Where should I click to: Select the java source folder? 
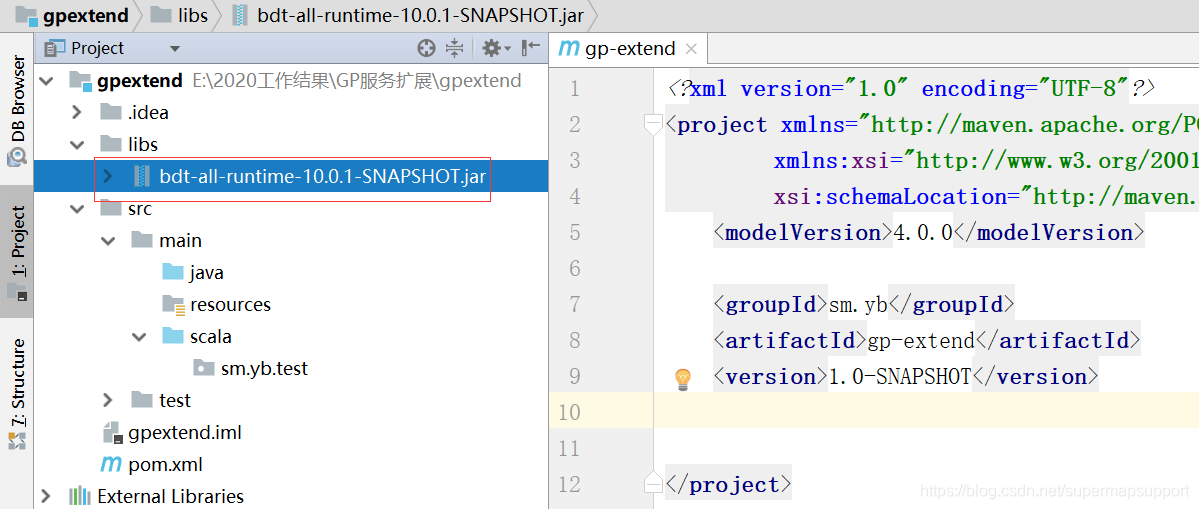click(206, 273)
